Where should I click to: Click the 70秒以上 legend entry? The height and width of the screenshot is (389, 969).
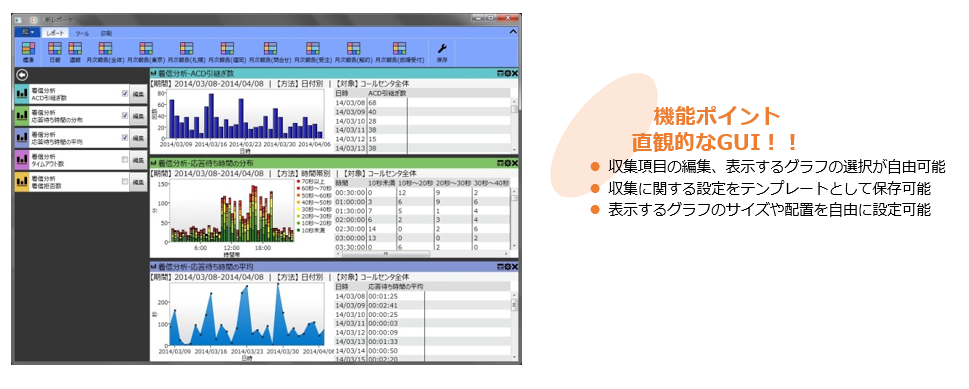coord(311,183)
